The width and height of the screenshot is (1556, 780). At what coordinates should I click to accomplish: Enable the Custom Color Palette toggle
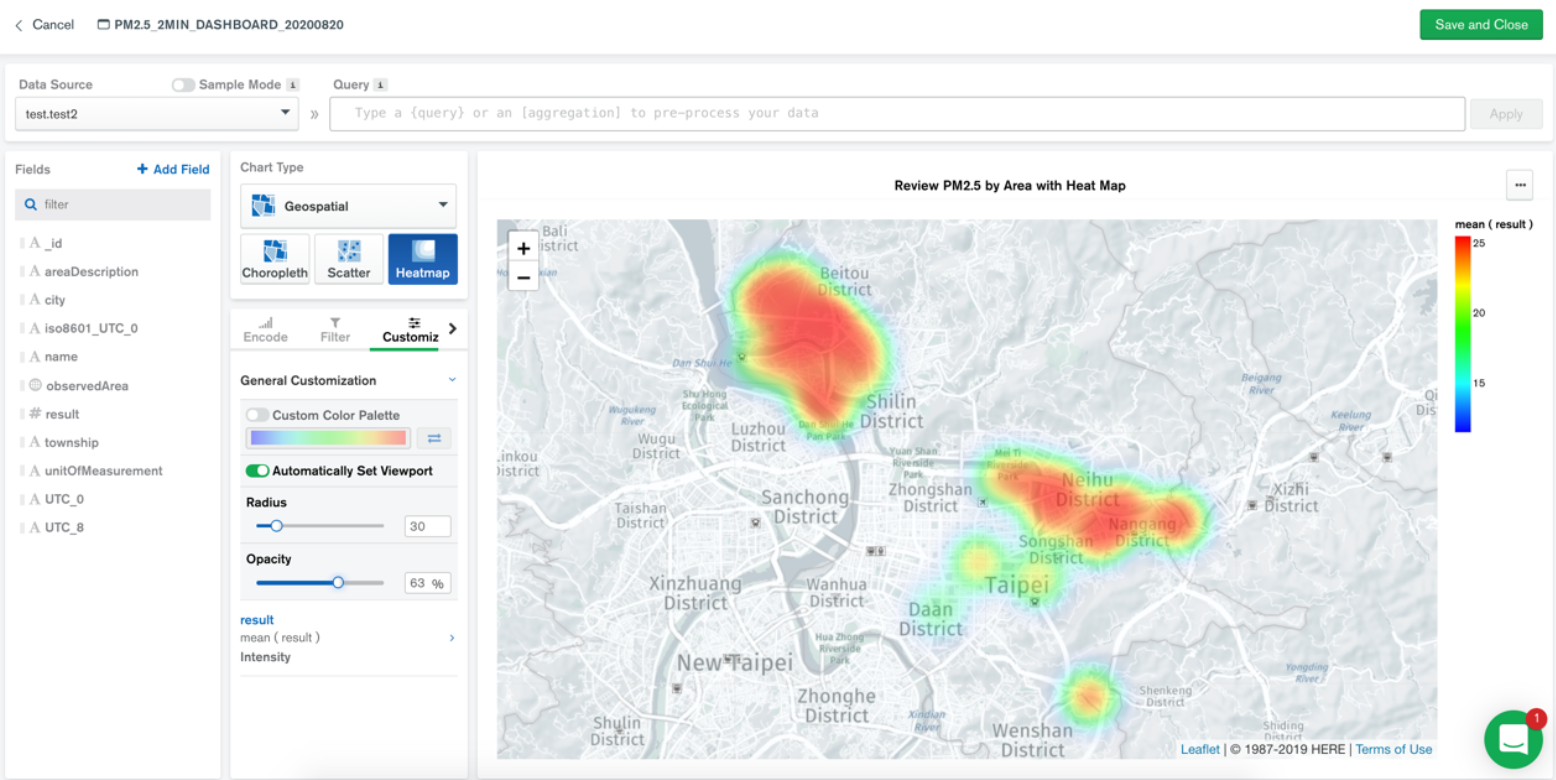[x=258, y=415]
